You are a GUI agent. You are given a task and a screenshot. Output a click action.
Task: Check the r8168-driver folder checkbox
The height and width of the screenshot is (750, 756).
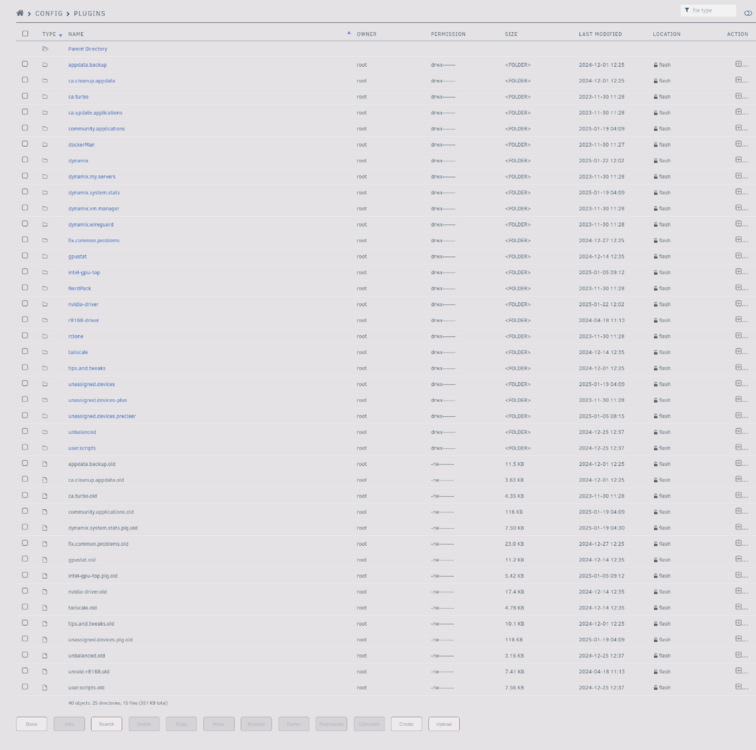click(25, 320)
